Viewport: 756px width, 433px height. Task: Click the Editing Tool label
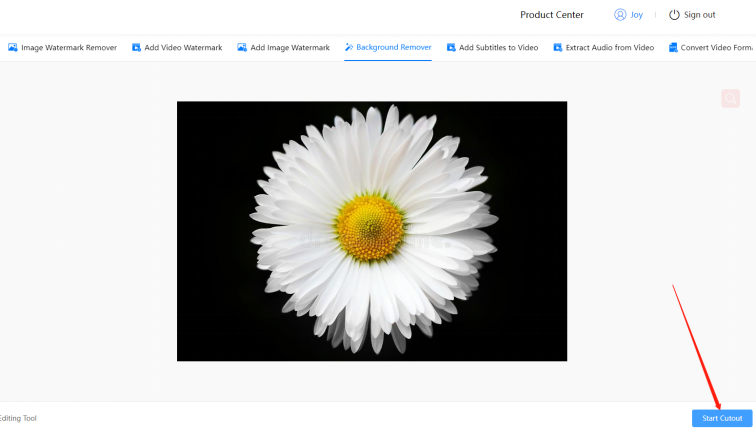pos(18,418)
